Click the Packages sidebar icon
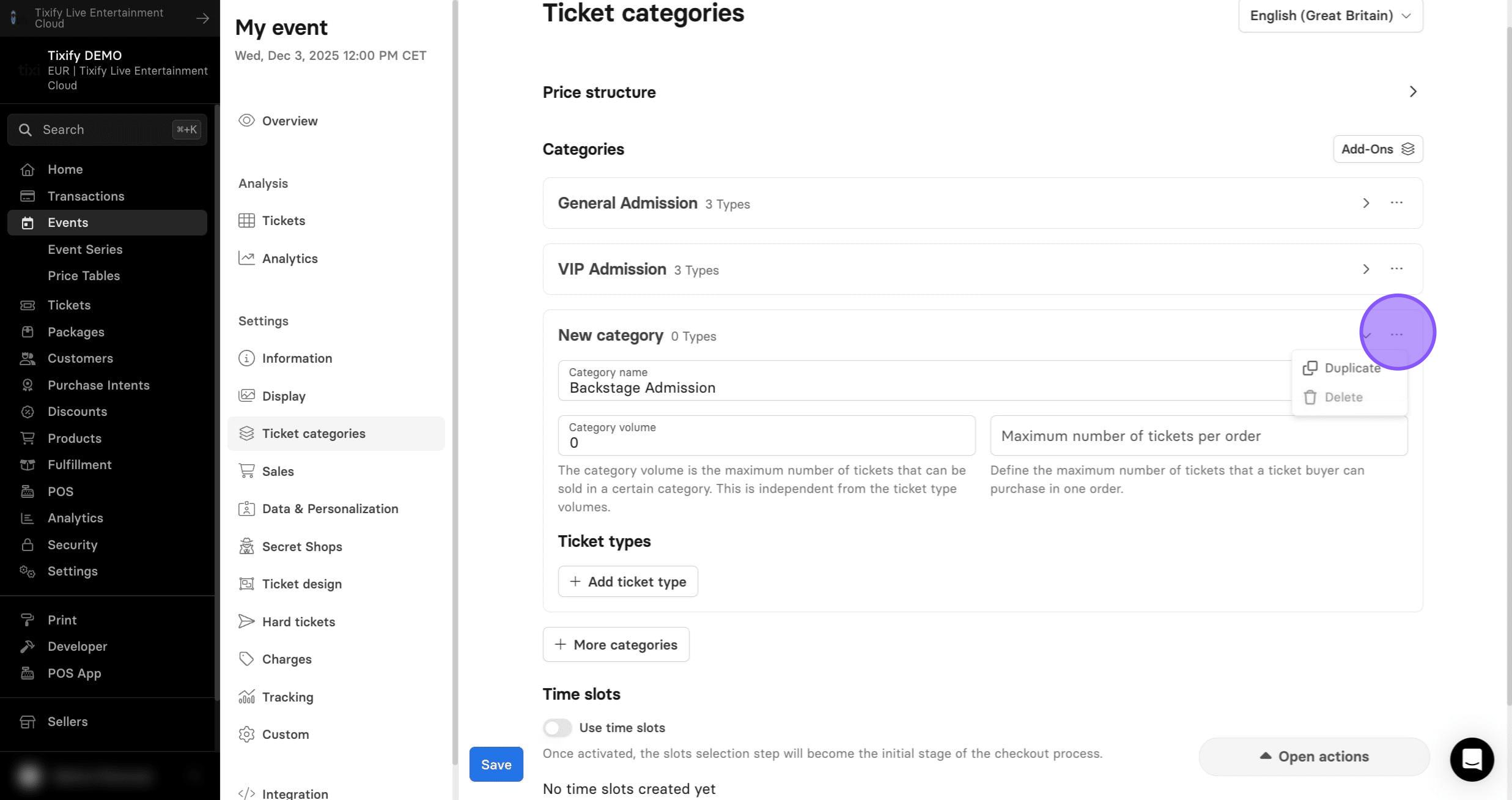Viewport: 1512px width, 800px height. (28, 332)
